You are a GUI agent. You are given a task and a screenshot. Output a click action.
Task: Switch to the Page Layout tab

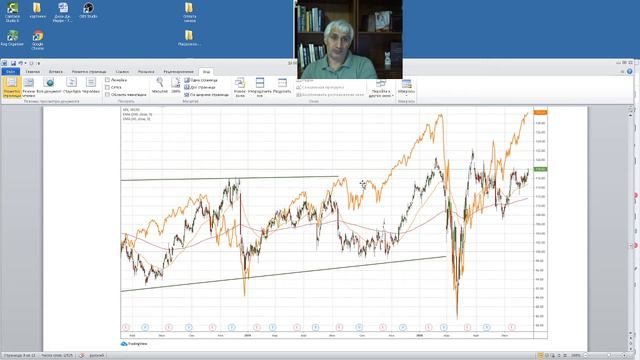89,72
